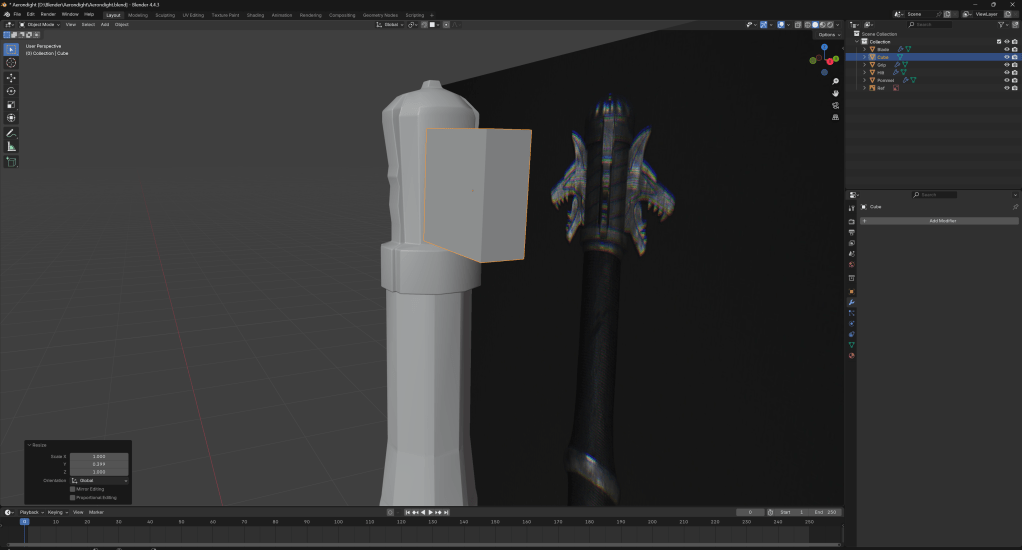Click the hand pan-view icon in the viewport
This screenshot has width=1022, height=550.
click(x=835, y=94)
